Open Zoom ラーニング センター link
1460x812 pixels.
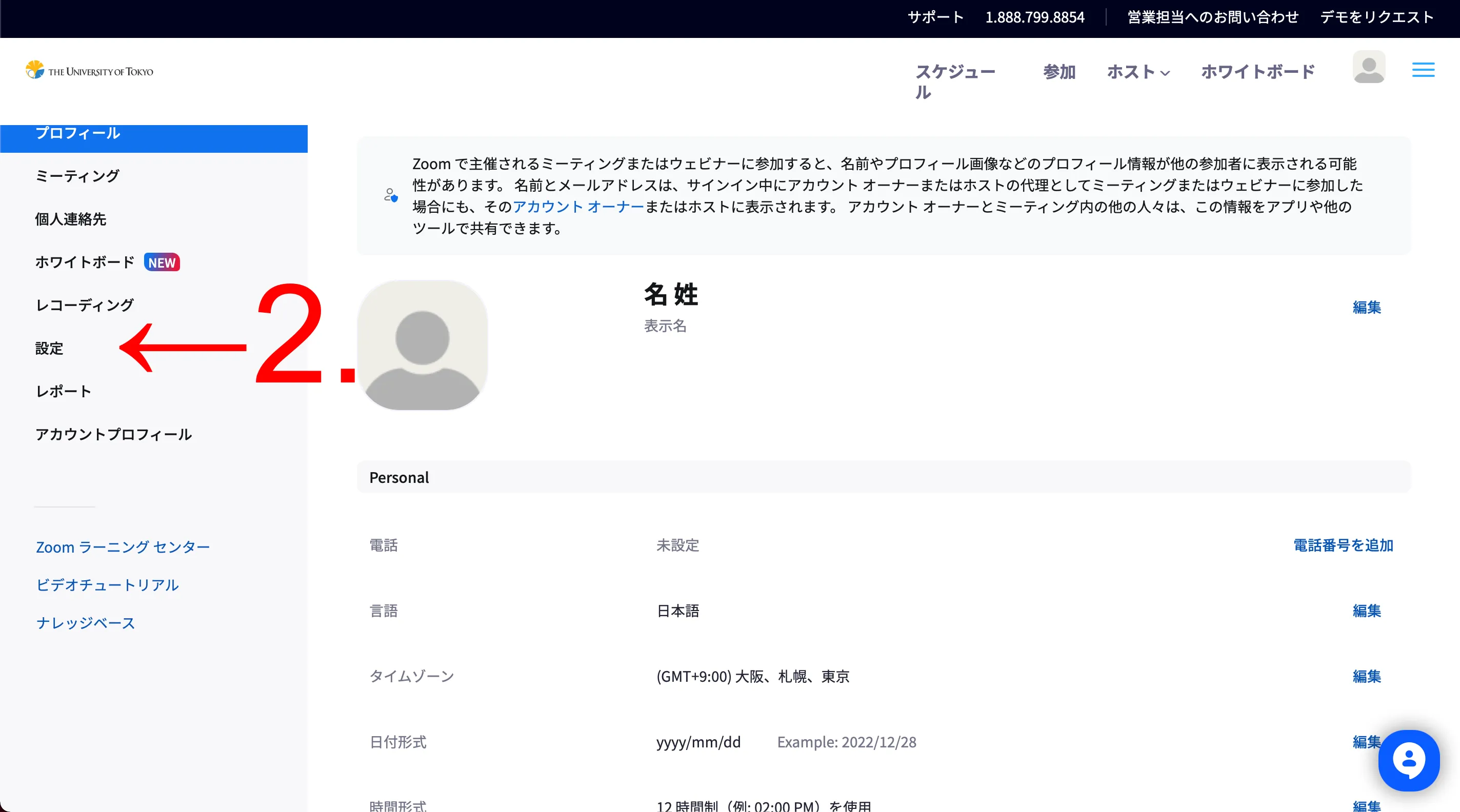pyautogui.click(x=123, y=547)
